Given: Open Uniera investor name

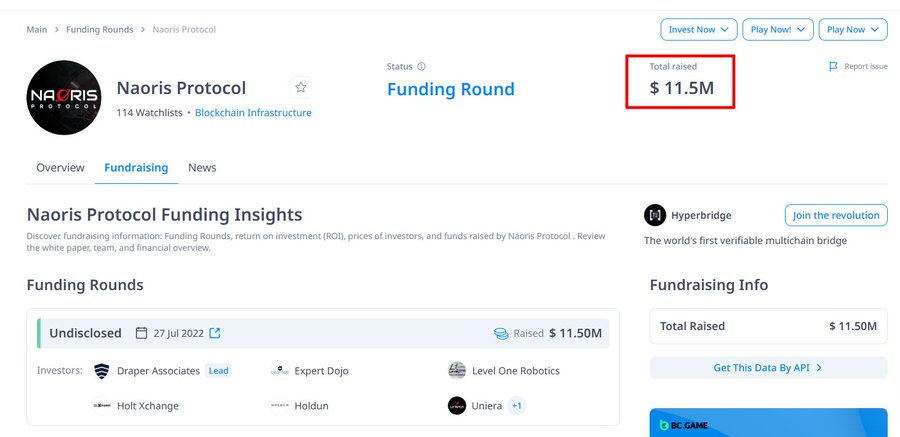Looking at the screenshot, I should tap(487, 406).
